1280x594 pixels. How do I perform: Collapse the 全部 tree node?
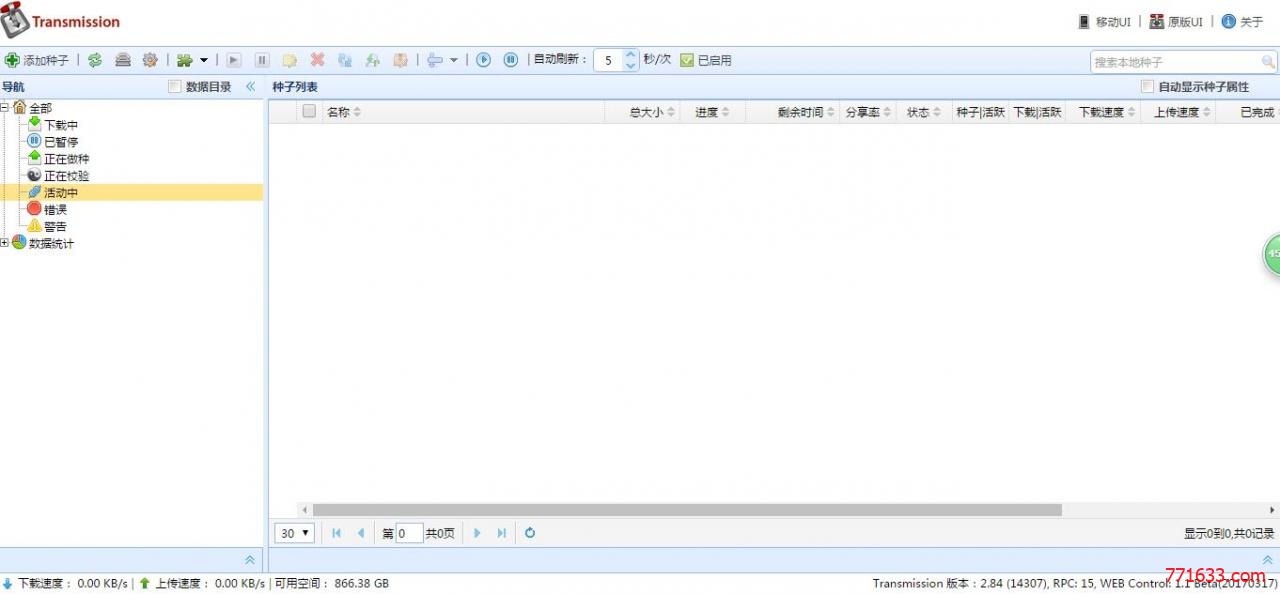coord(5,108)
